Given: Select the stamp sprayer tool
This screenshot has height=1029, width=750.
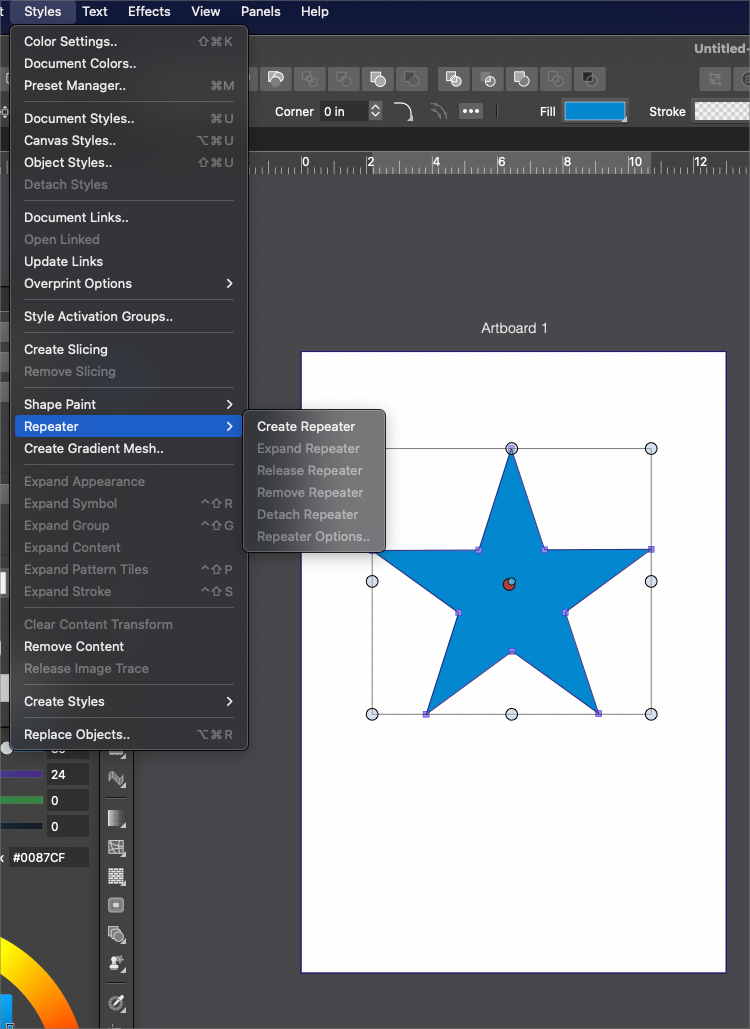Looking at the screenshot, I should (x=116, y=964).
